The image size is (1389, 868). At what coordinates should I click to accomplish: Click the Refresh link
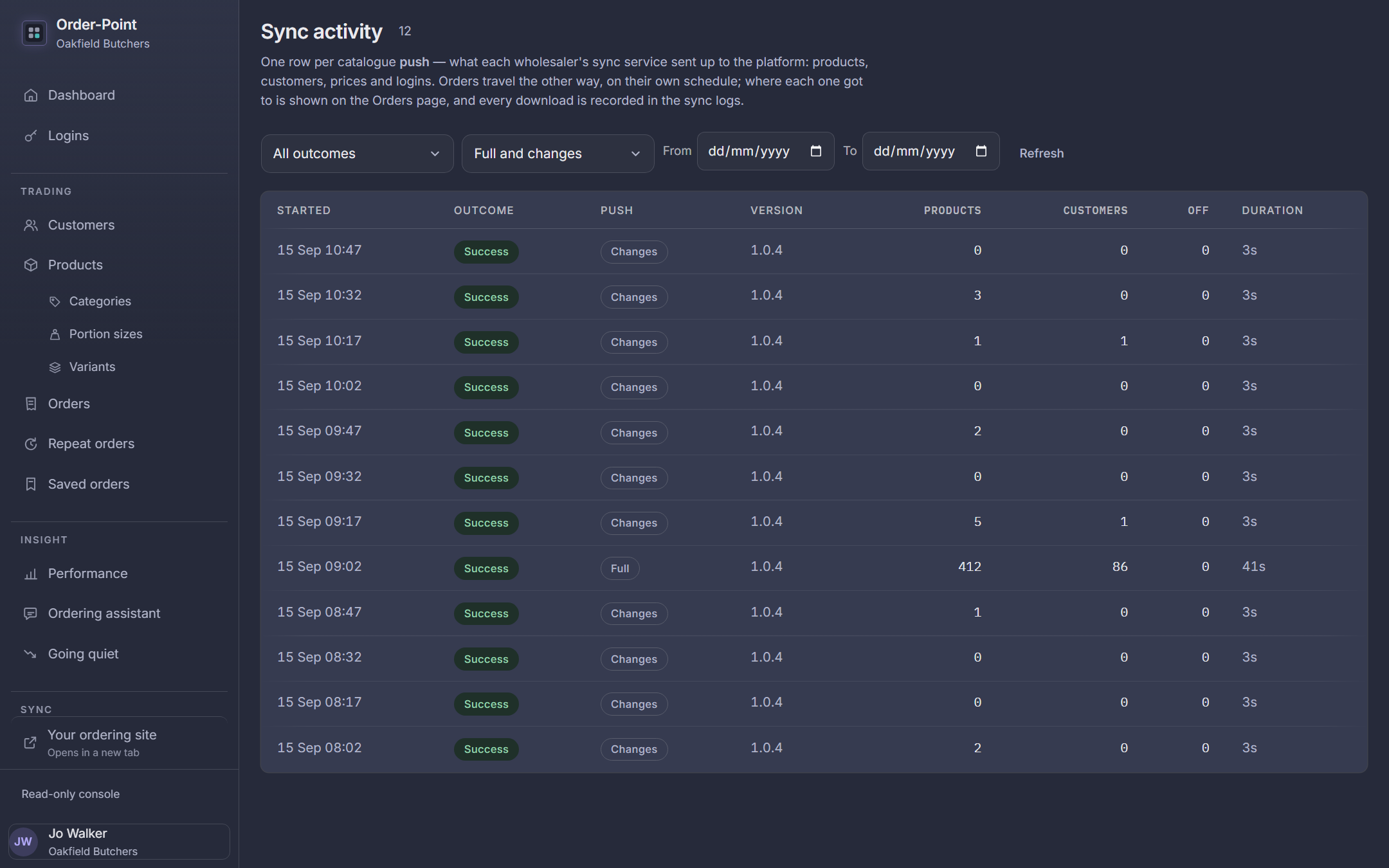coord(1041,154)
